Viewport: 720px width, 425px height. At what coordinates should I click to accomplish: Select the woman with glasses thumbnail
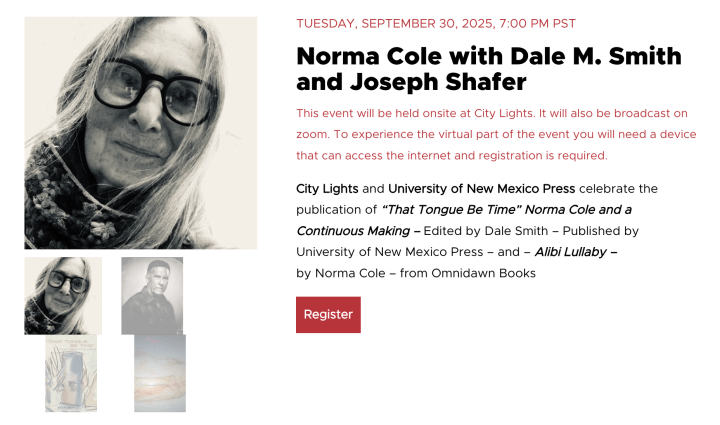[63, 295]
